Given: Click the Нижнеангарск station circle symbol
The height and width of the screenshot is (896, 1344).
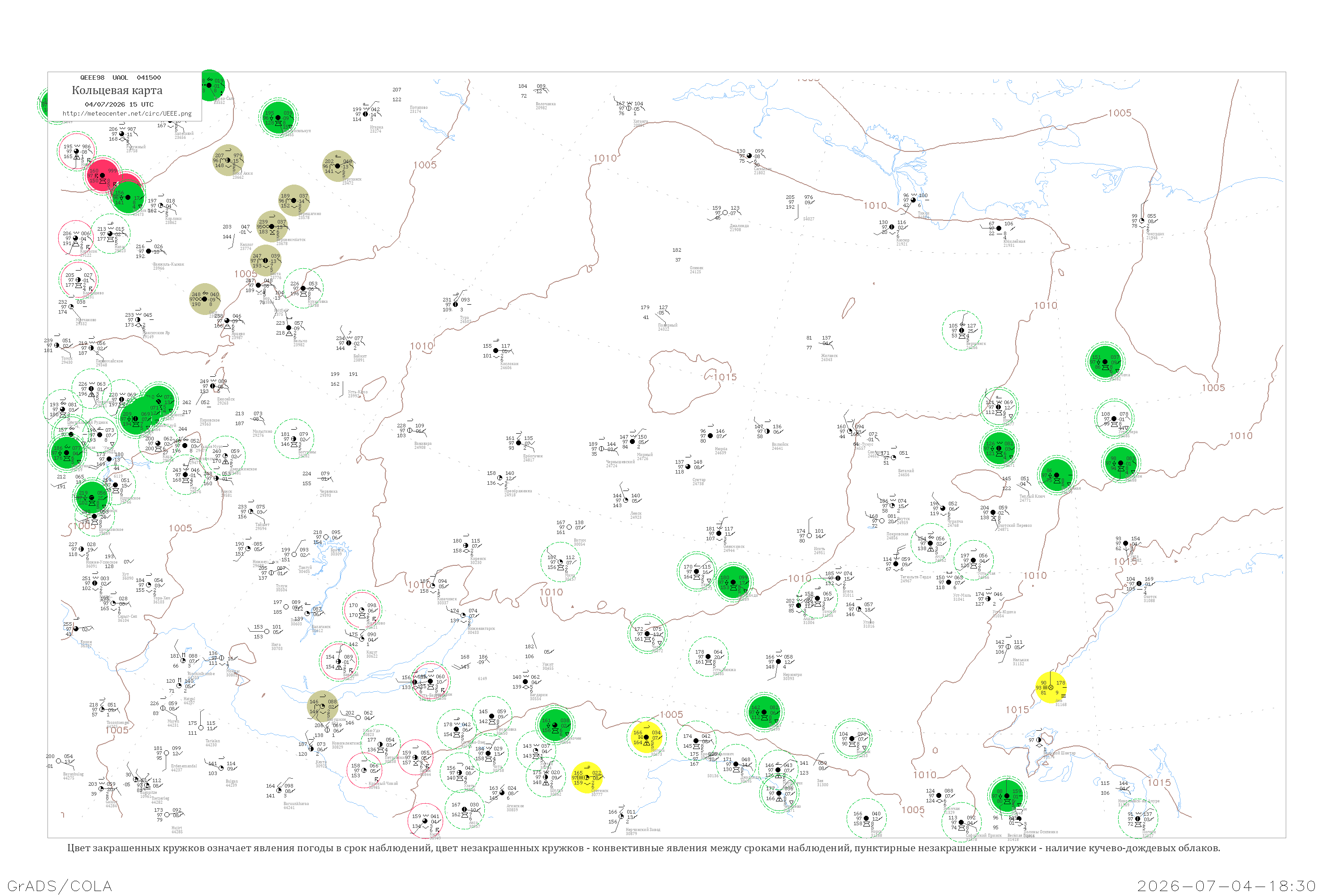Looking at the screenshot, I should click(x=463, y=616).
